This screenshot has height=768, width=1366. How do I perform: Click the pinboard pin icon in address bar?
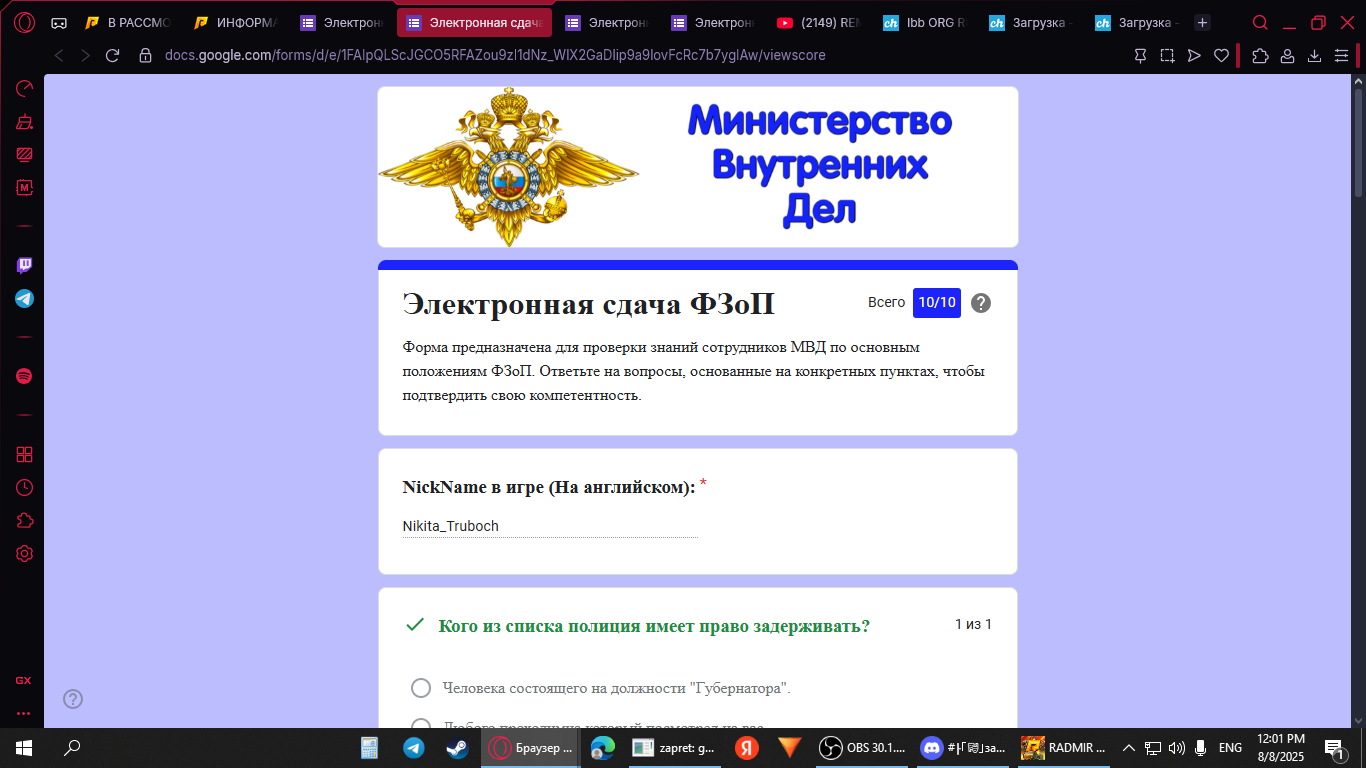(1140, 56)
